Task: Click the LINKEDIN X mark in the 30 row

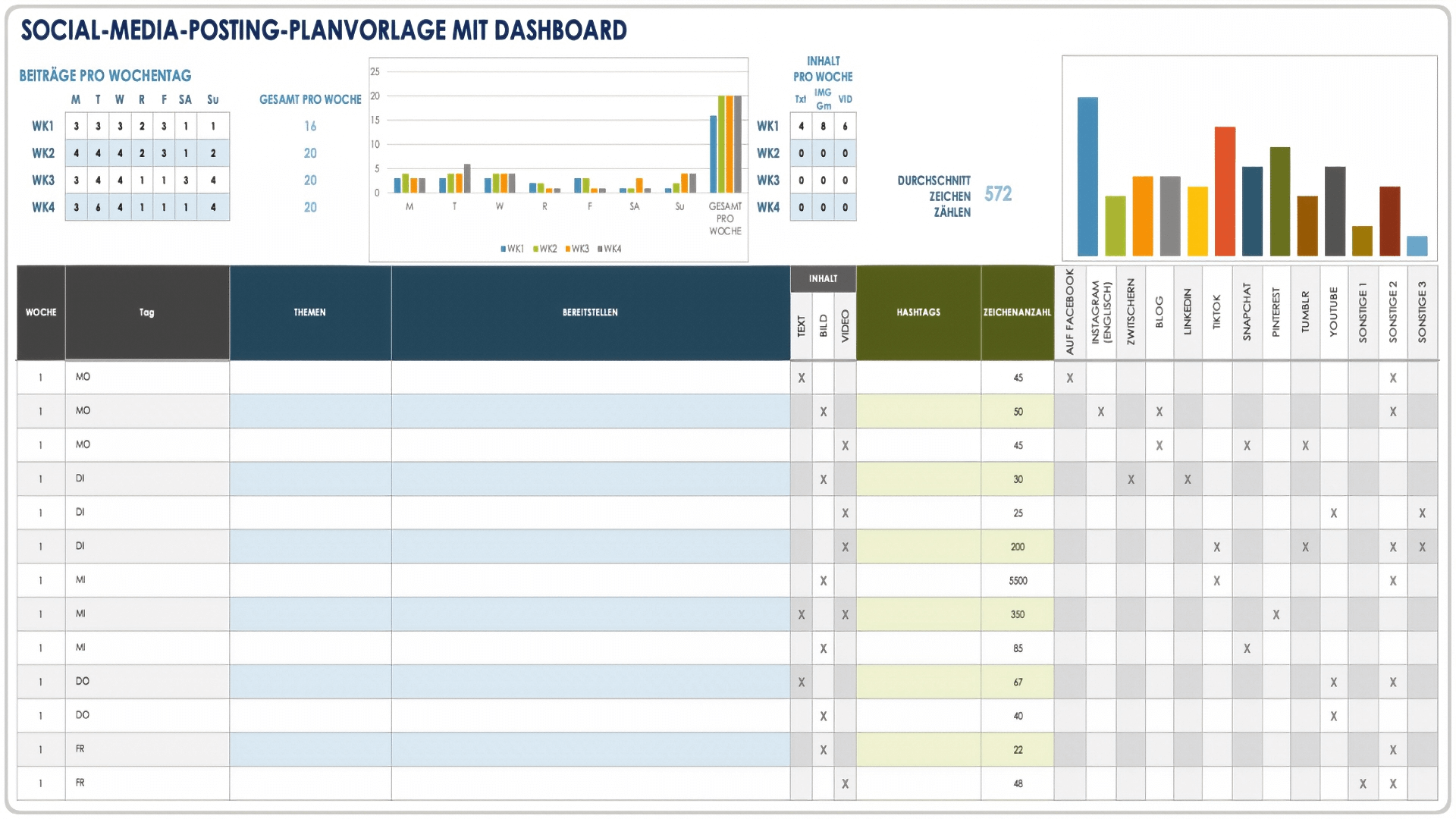Action: point(1188,480)
